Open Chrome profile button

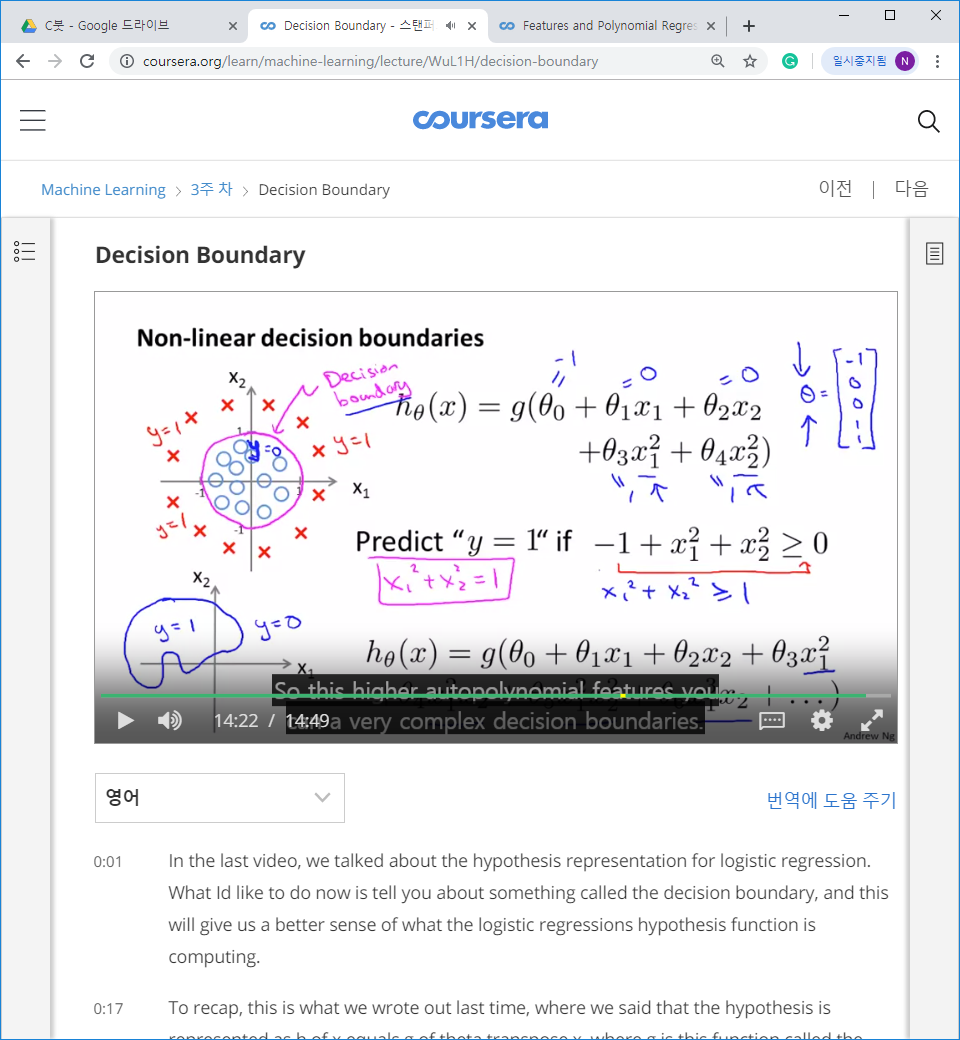click(x=870, y=61)
